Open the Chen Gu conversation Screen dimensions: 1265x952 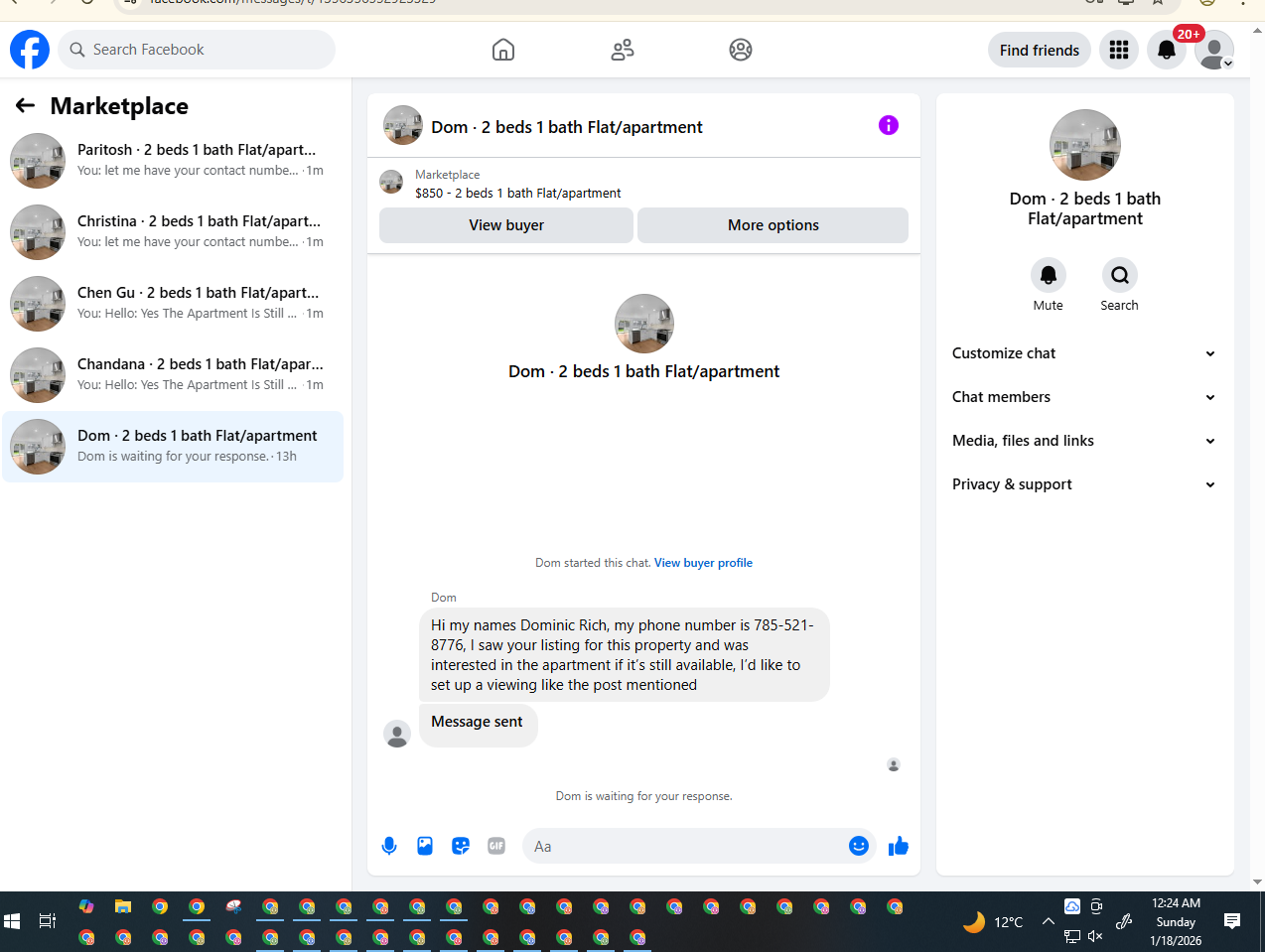tap(173, 303)
